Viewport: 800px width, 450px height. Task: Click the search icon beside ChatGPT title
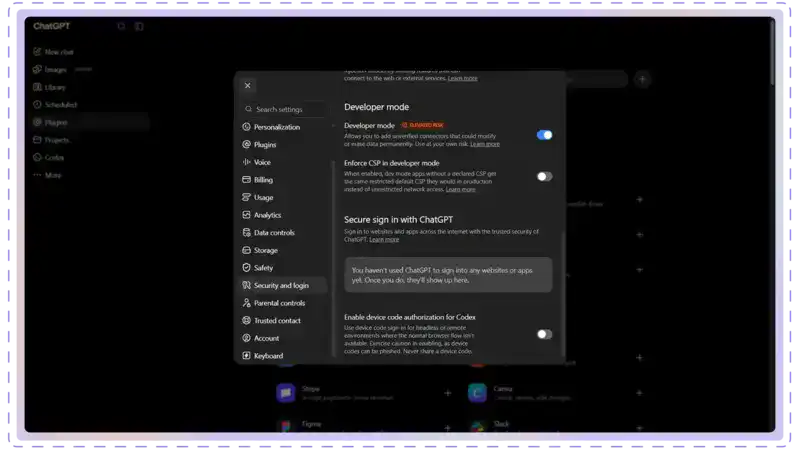tap(121, 26)
